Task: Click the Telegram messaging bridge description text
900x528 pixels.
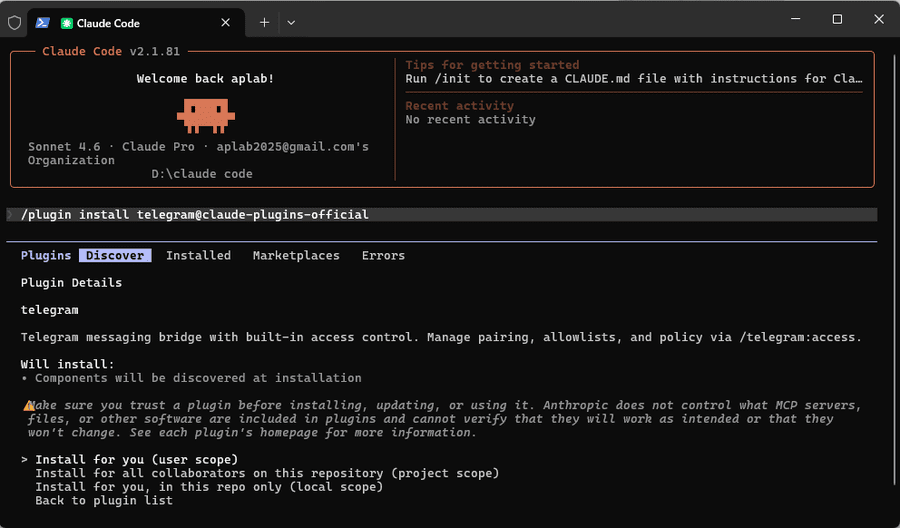Action: click(441, 337)
